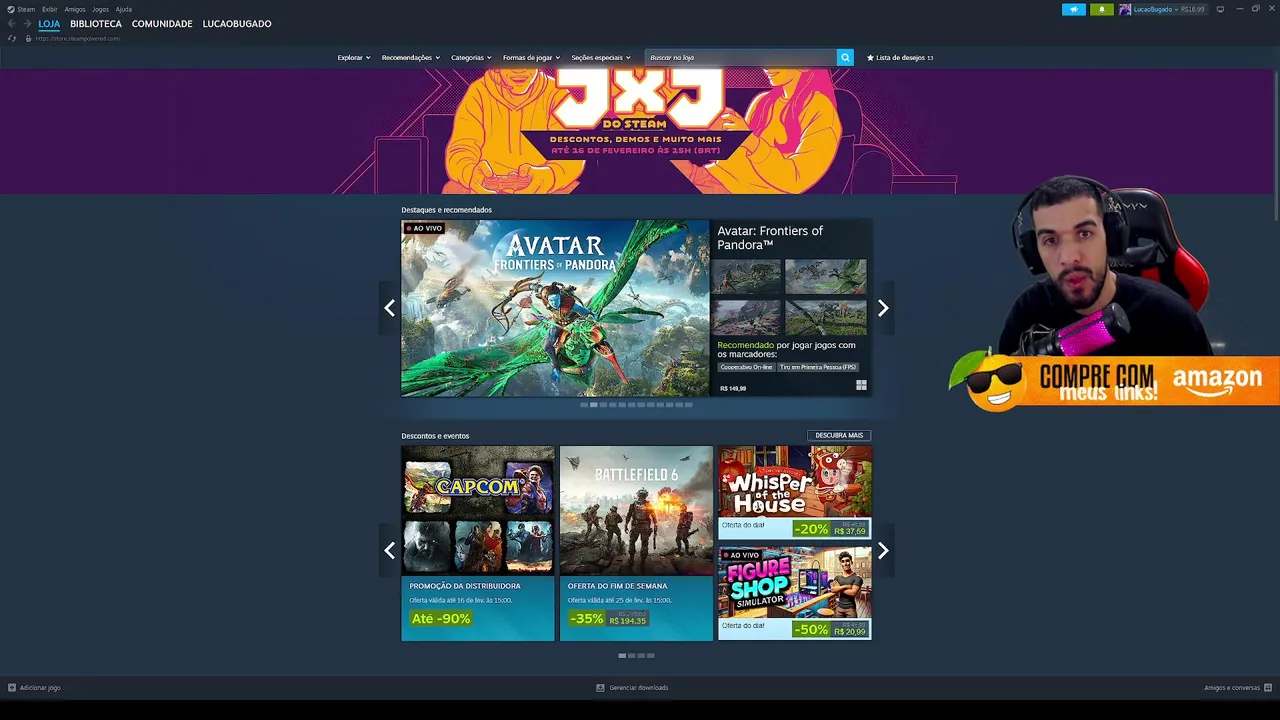Open the Amigos menu
Image resolution: width=1280 pixels, height=720 pixels.
75,9
